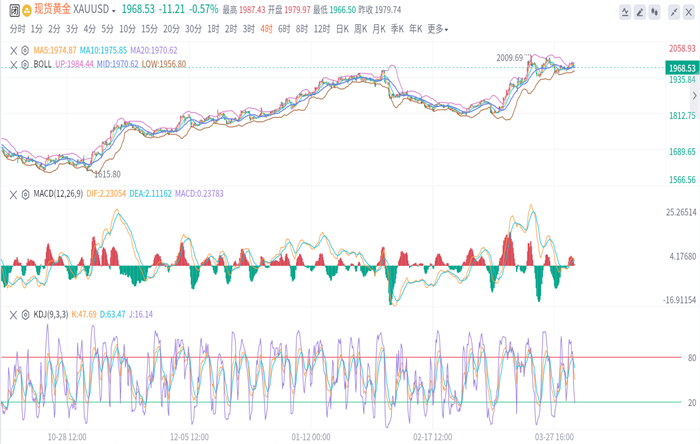700x444 pixels.
Task: Select the 30分 timeframe
Action: [193, 29]
